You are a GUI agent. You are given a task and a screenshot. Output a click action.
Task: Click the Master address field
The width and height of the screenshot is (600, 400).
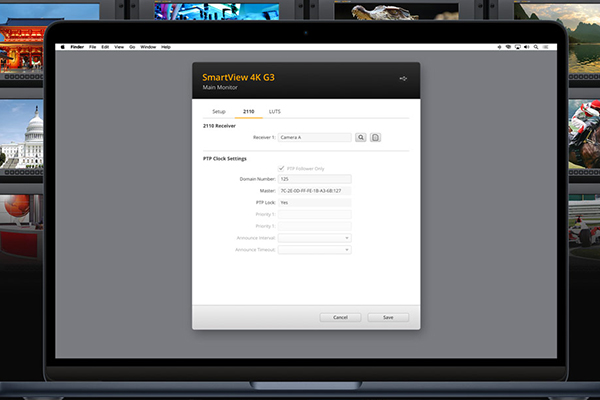314,191
